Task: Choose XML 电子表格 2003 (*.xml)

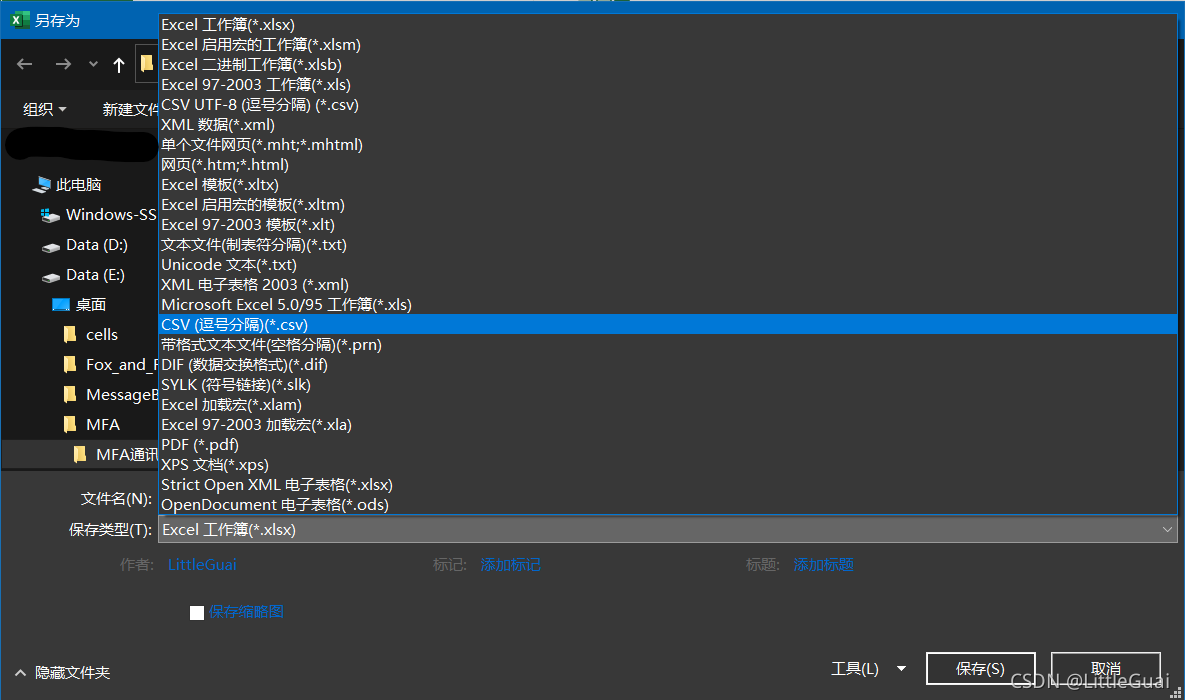Action: (668, 285)
